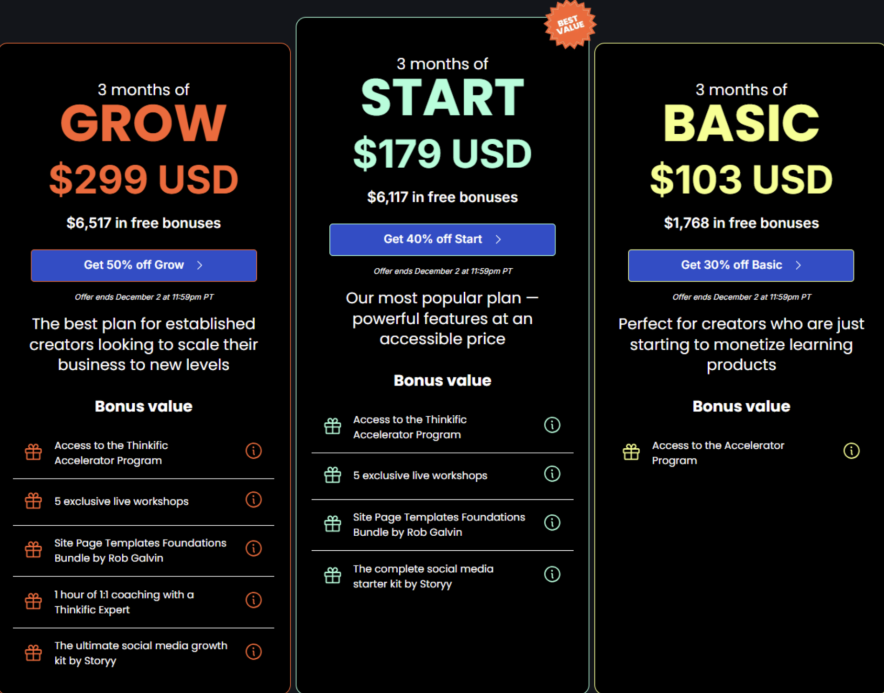Image resolution: width=884 pixels, height=693 pixels.
Task: Select the Get 50% off Grow button
Action: click(x=144, y=265)
